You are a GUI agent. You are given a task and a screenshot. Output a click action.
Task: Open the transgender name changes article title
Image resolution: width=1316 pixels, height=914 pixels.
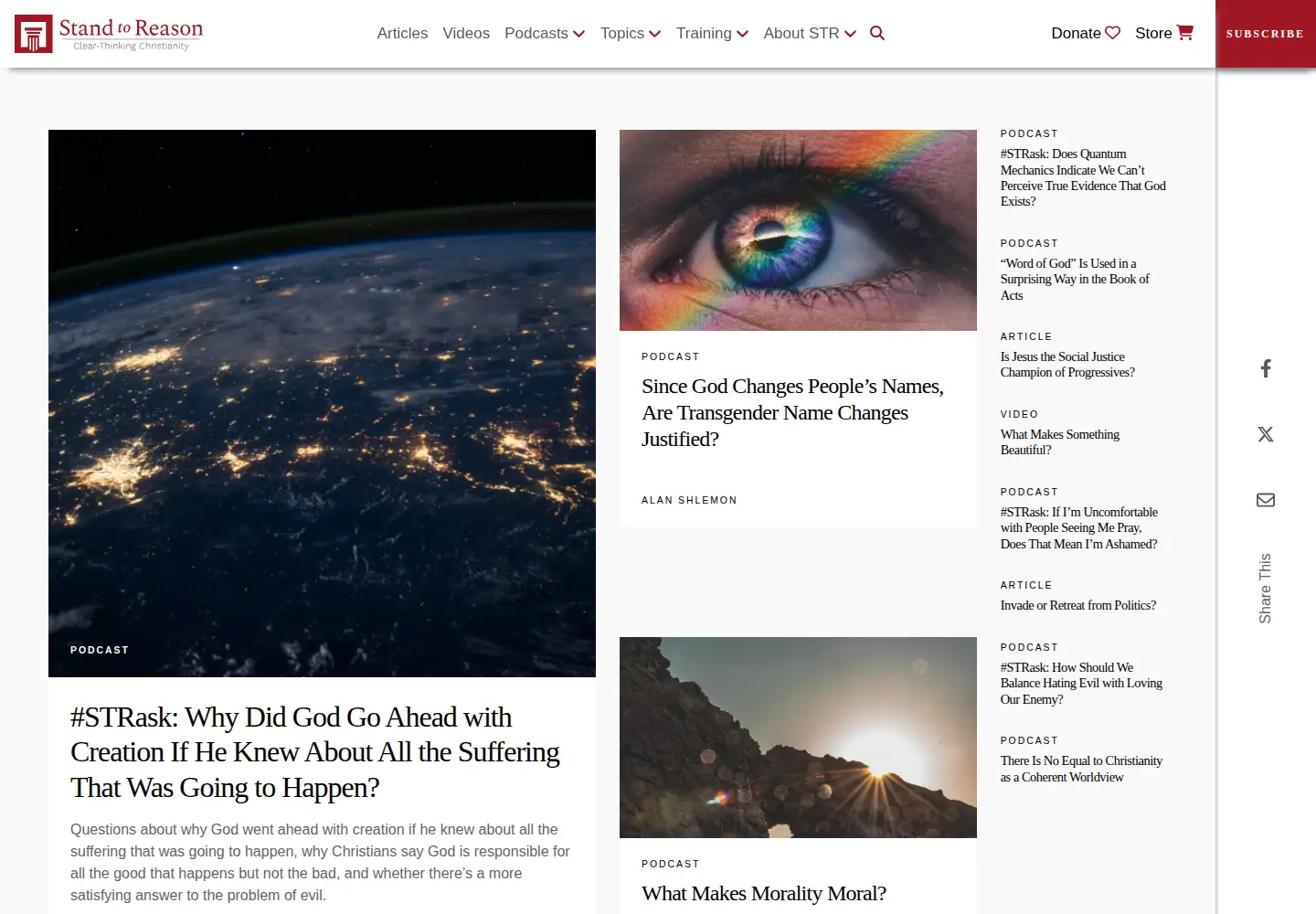click(792, 412)
